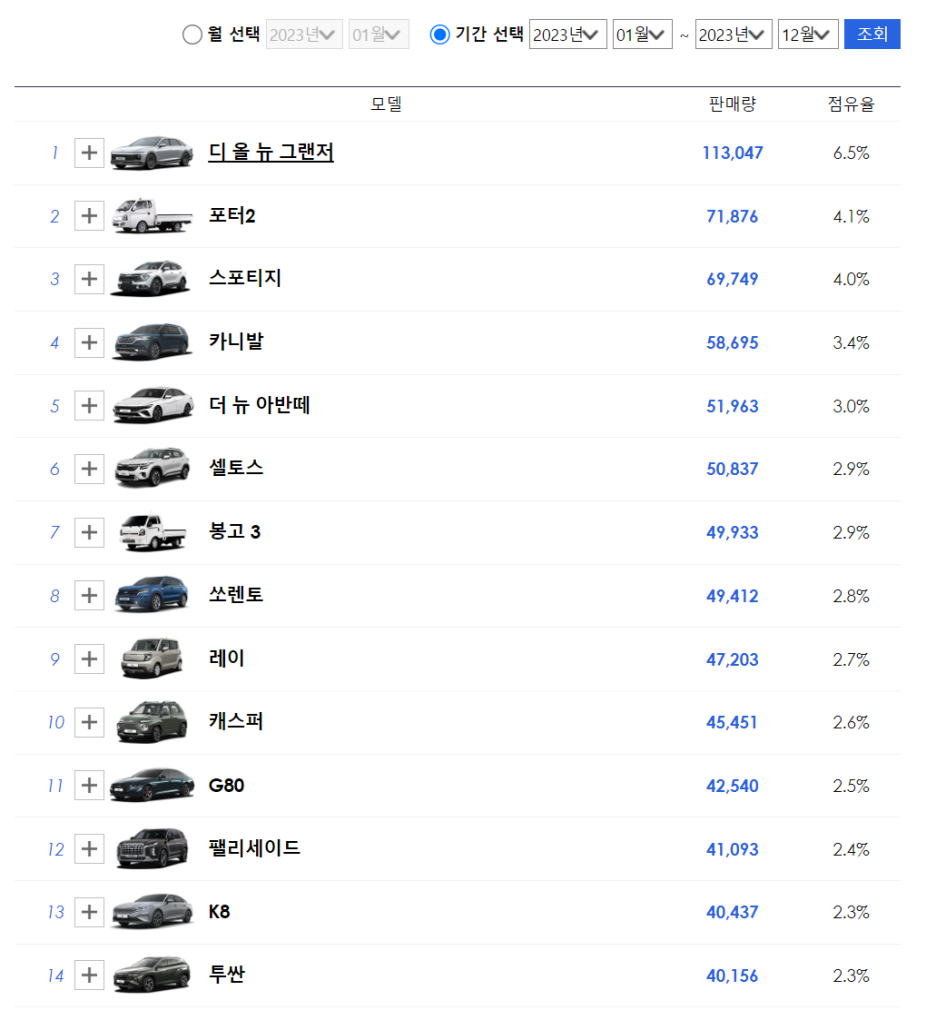Open the 더 뉴 아반떼 model link
Viewport: 936px width, 1010px height.
pos(259,405)
